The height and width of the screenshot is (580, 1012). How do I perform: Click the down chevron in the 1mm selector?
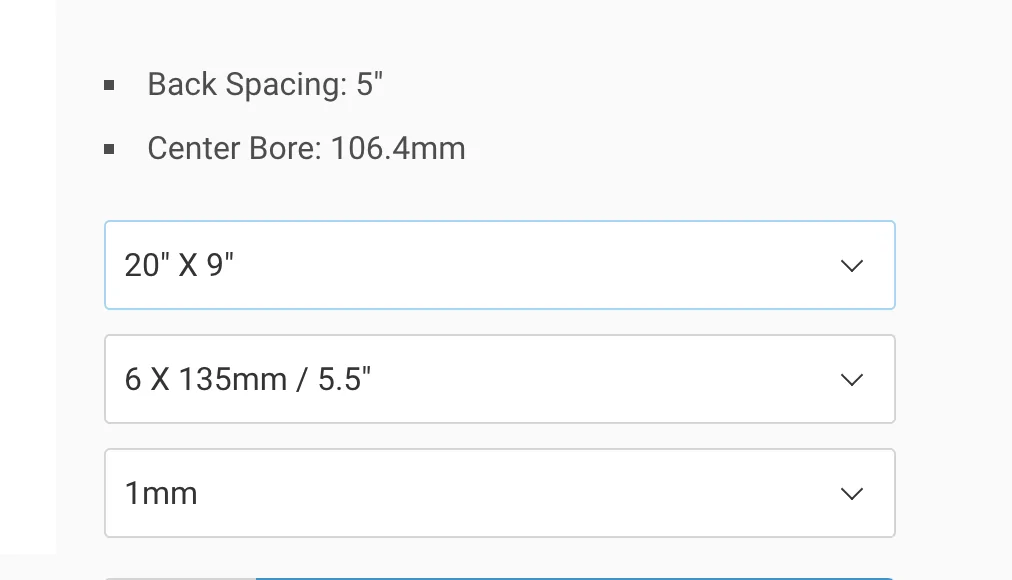[851, 494]
